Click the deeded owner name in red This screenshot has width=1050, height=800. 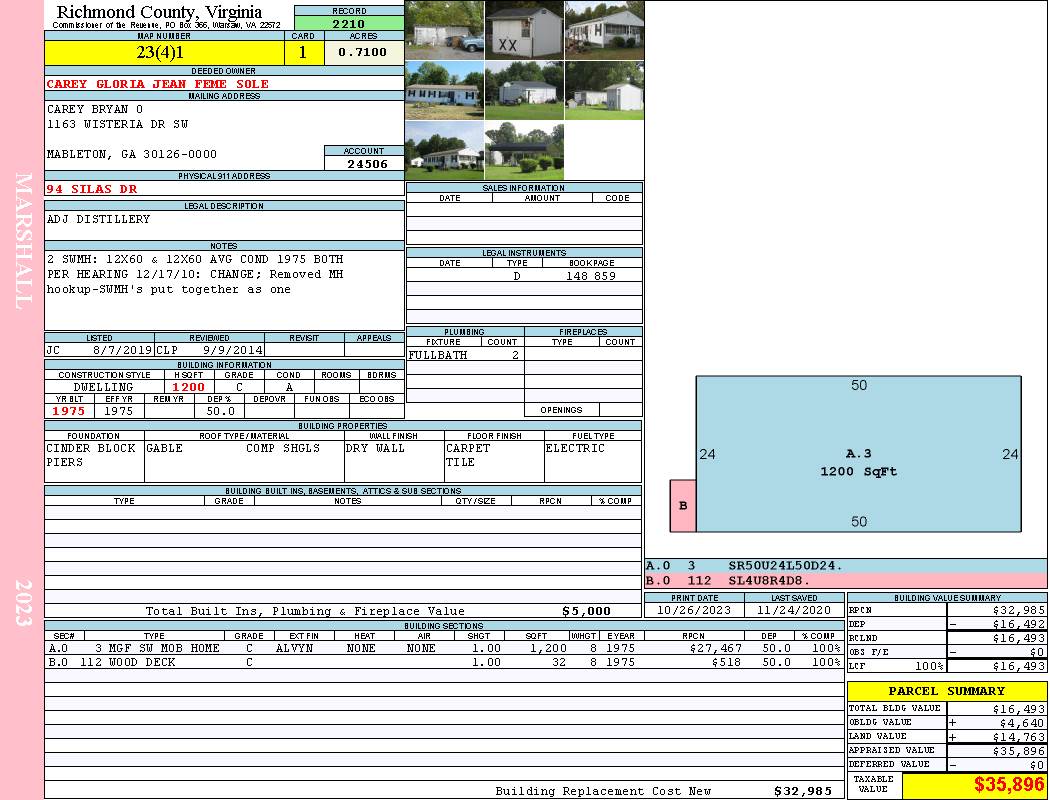(158, 84)
